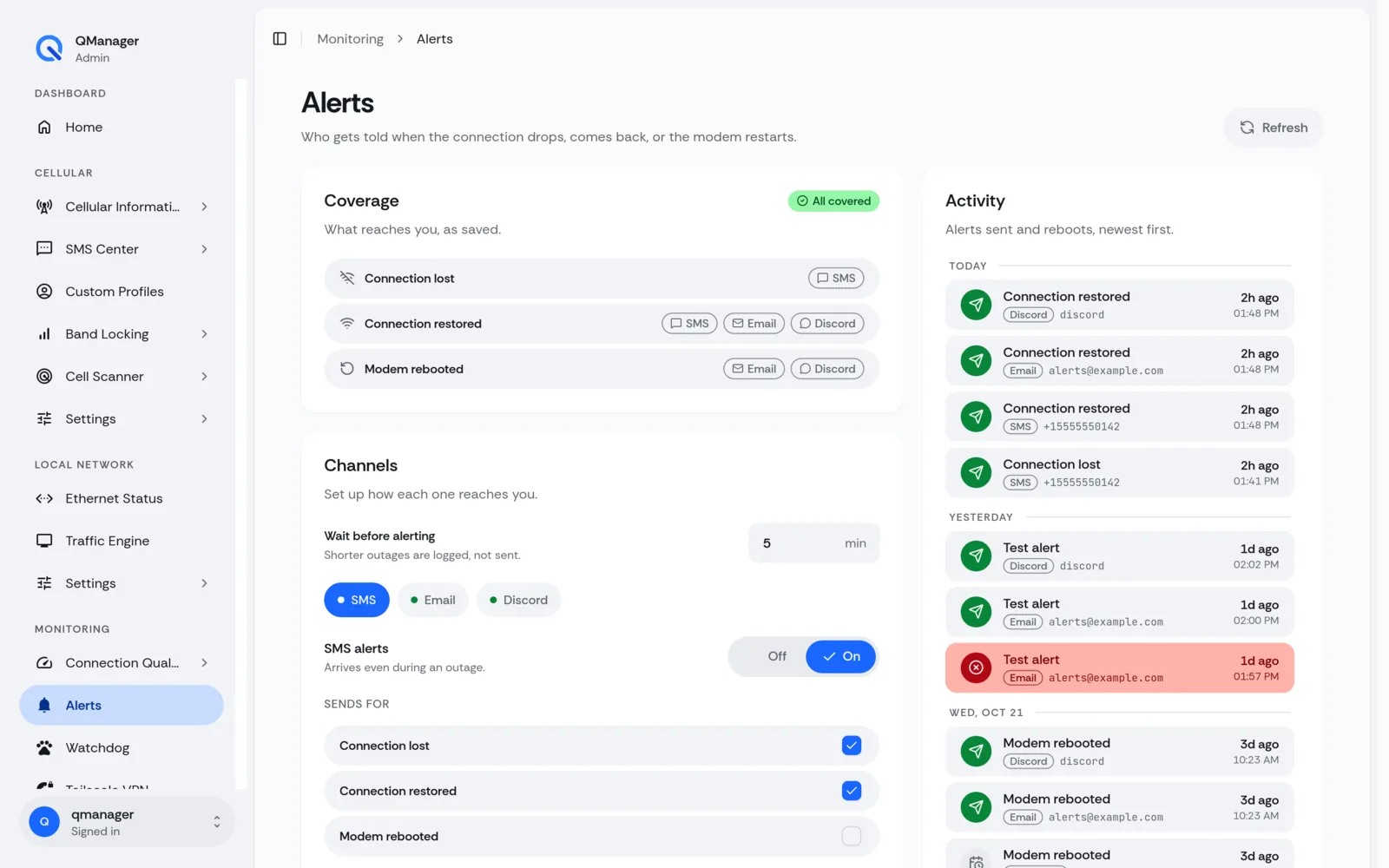Switch to the Discord channel tab

(x=519, y=600)
